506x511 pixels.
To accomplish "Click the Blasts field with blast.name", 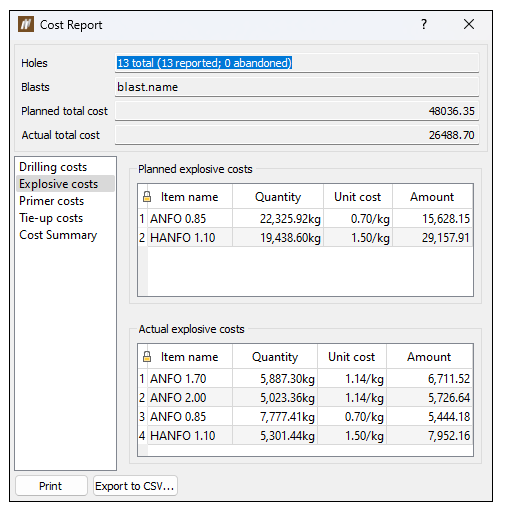I will pos(297,87).
